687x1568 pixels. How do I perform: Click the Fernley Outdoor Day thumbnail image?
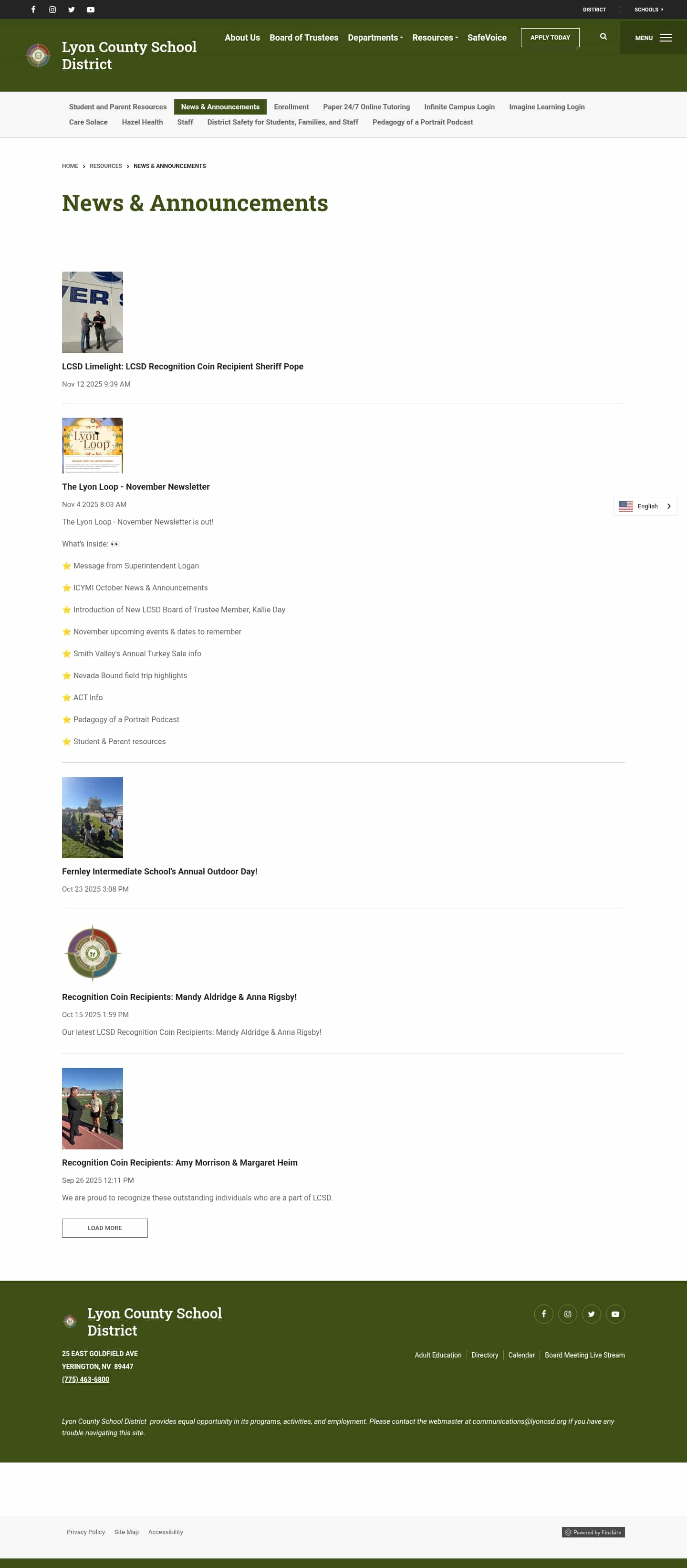coord(93,817)
